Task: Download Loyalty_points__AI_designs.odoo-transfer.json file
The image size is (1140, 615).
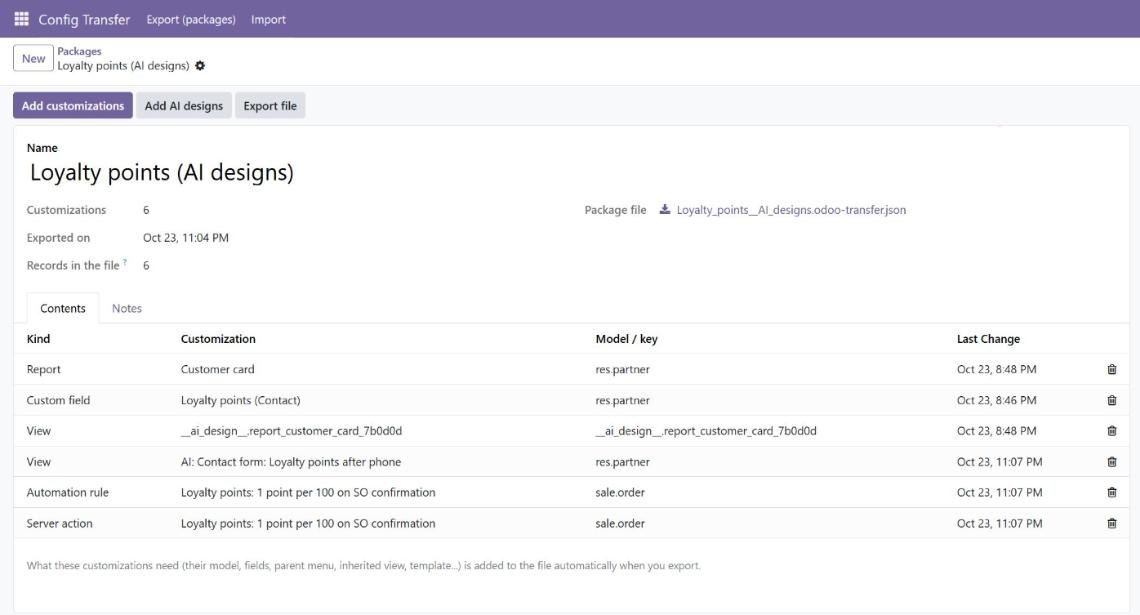Action: tap(791, 210)
